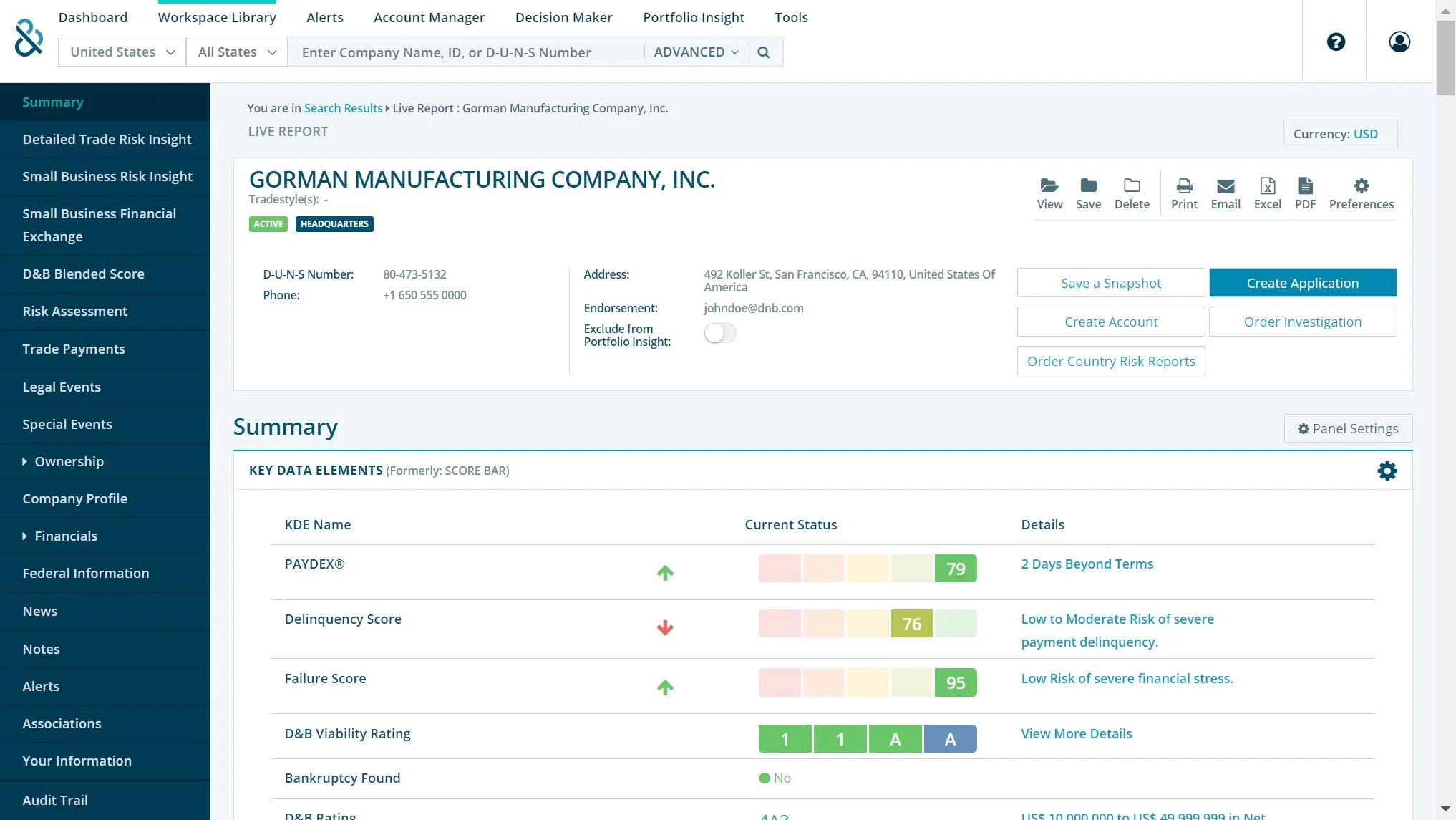
Task: Toggle Exclude from Portfolio Insight switch
Action: [x=719, y=333]
